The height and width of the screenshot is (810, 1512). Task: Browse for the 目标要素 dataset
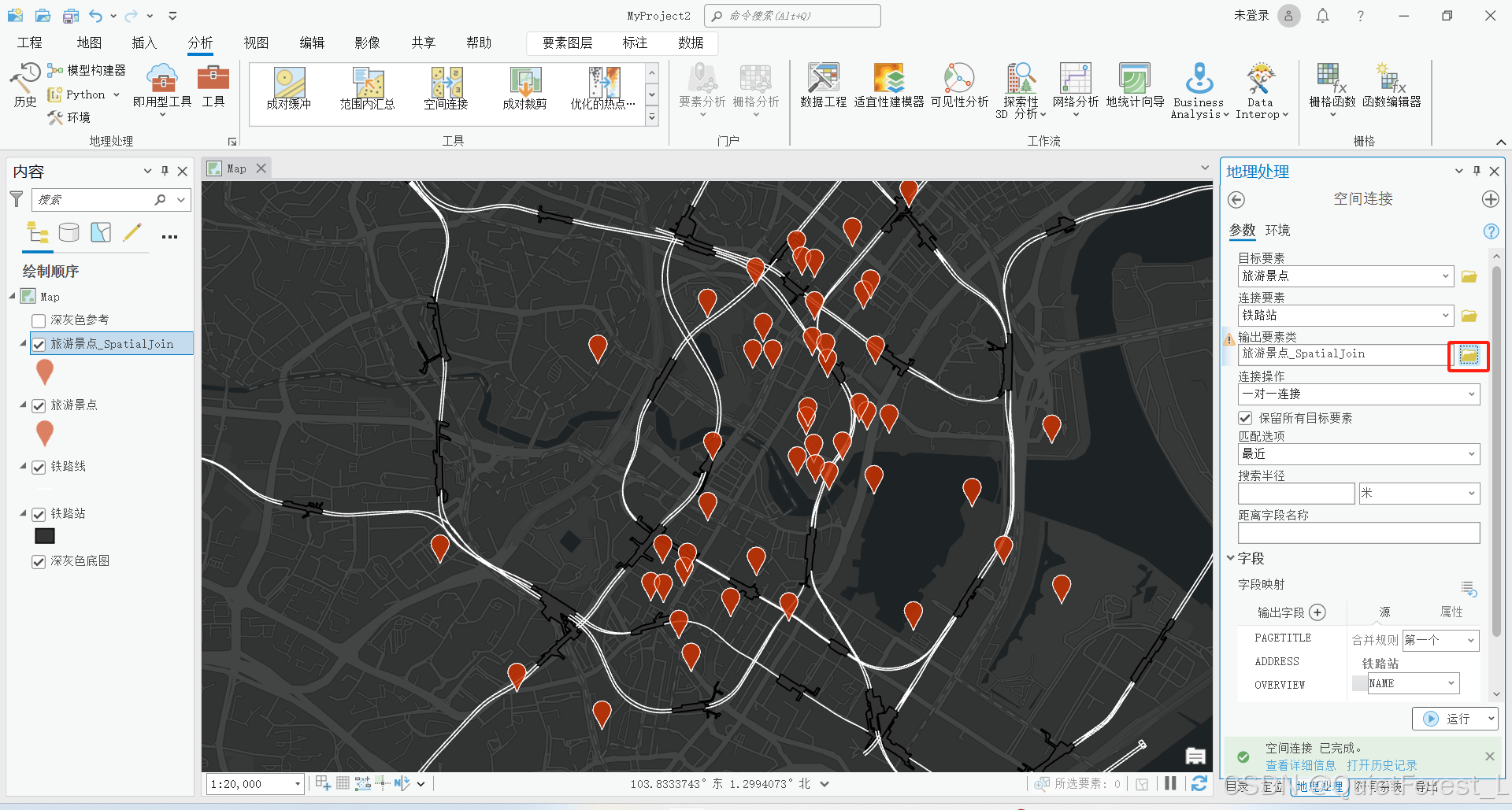click(1469, 276)
